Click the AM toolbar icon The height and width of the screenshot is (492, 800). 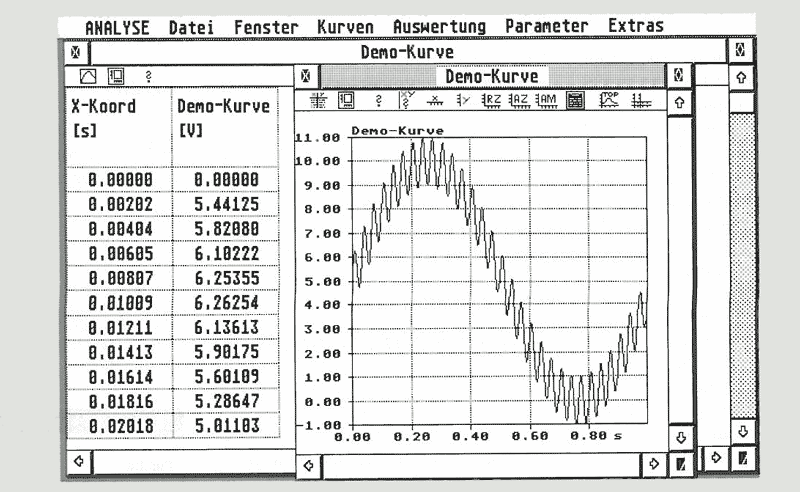546,100
